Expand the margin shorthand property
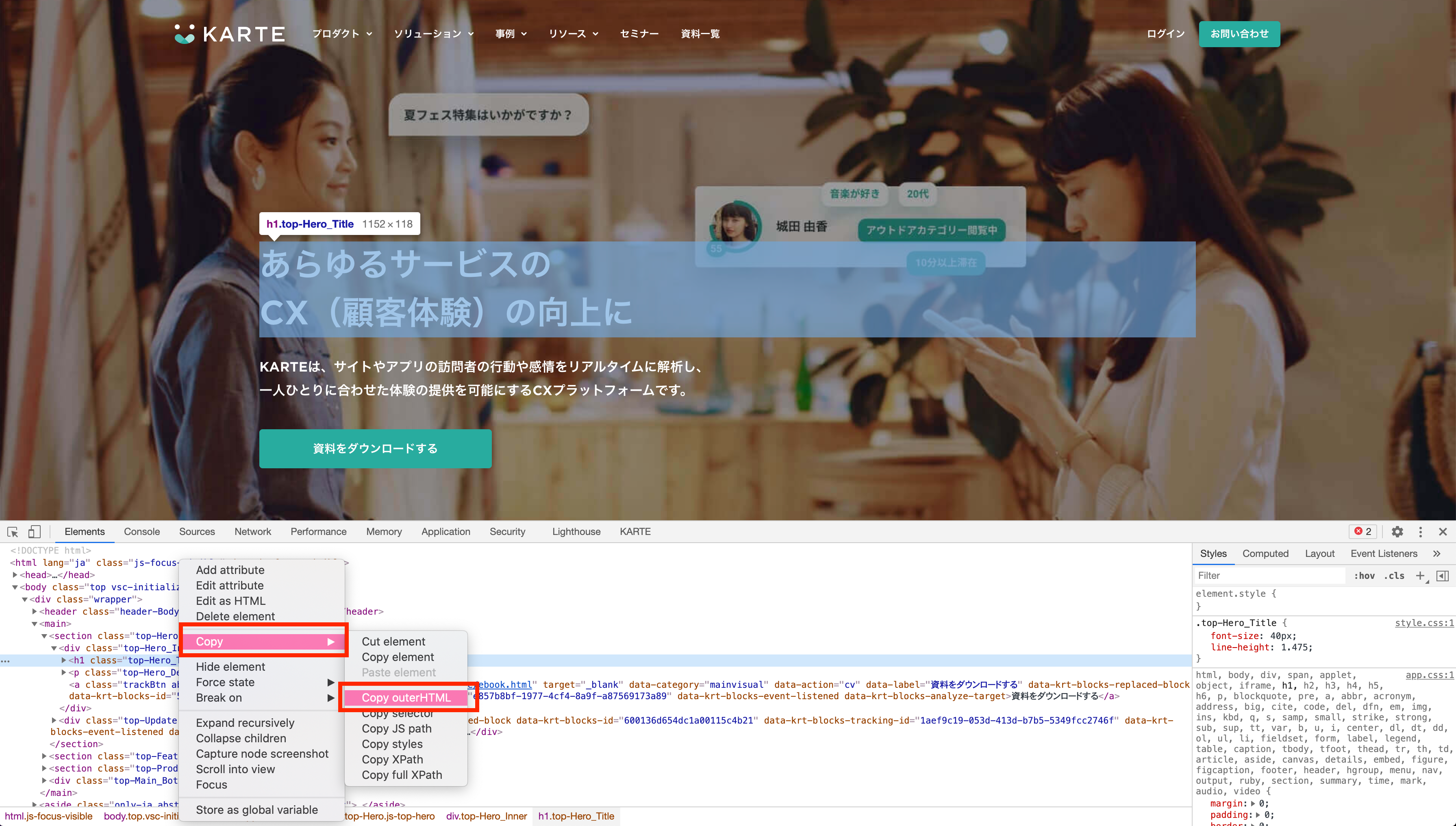Image resolution: width=1456 pixels, height=826 pixels. pyautogui.click(x=1253, y=803)
